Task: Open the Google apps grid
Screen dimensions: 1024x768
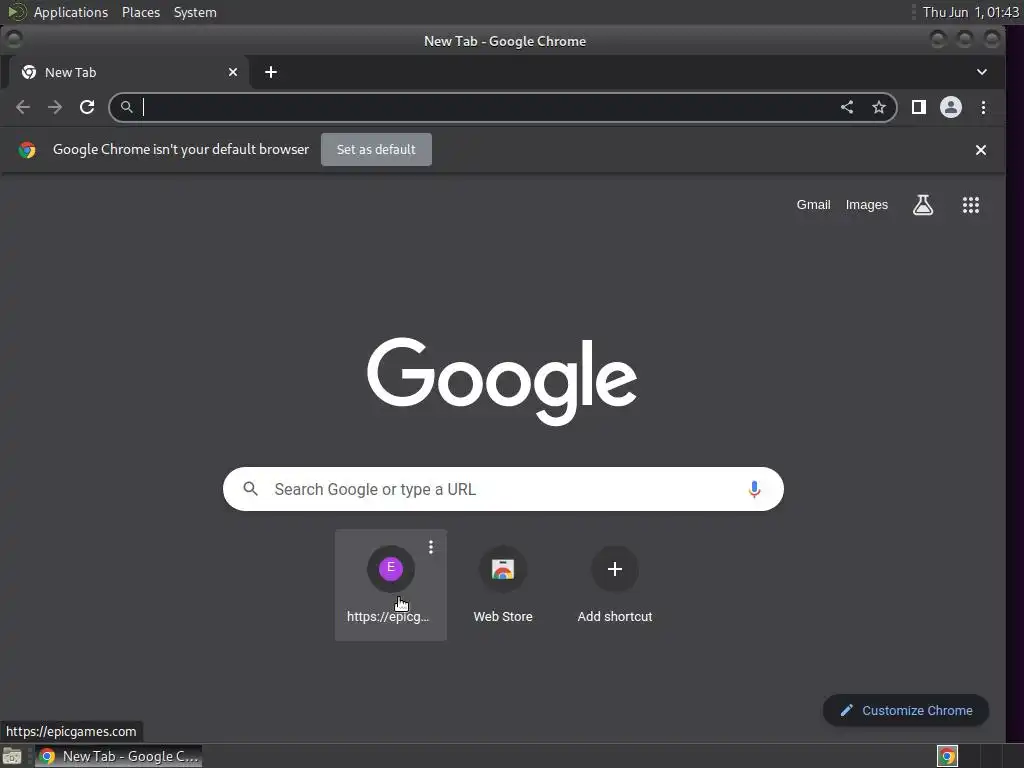Action: pos(971,205)
